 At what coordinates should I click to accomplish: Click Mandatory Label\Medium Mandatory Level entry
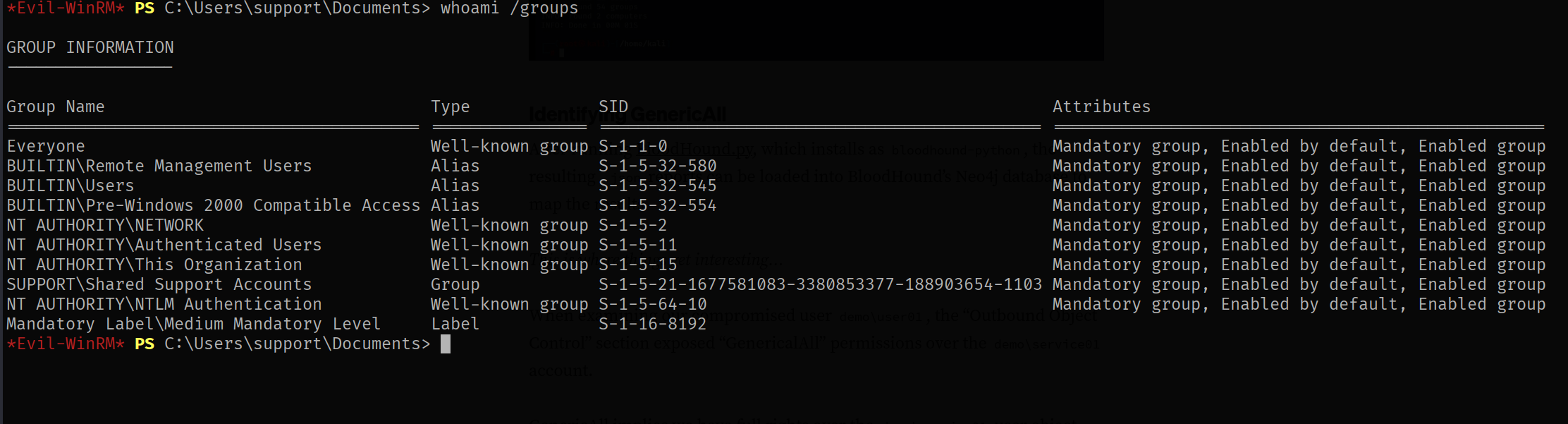[x=194, y=324]
